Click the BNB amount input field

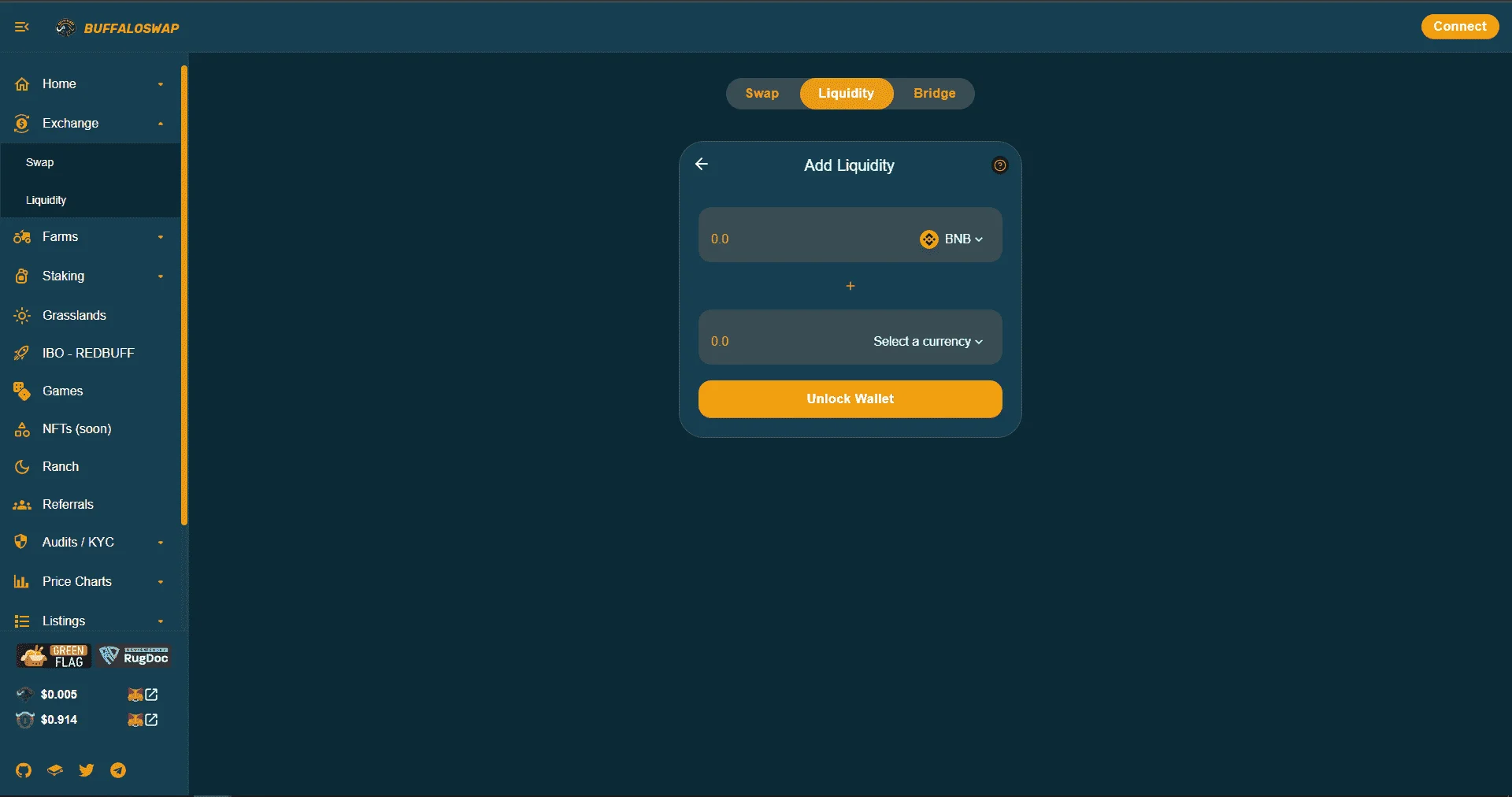click(x=811, y=239)
